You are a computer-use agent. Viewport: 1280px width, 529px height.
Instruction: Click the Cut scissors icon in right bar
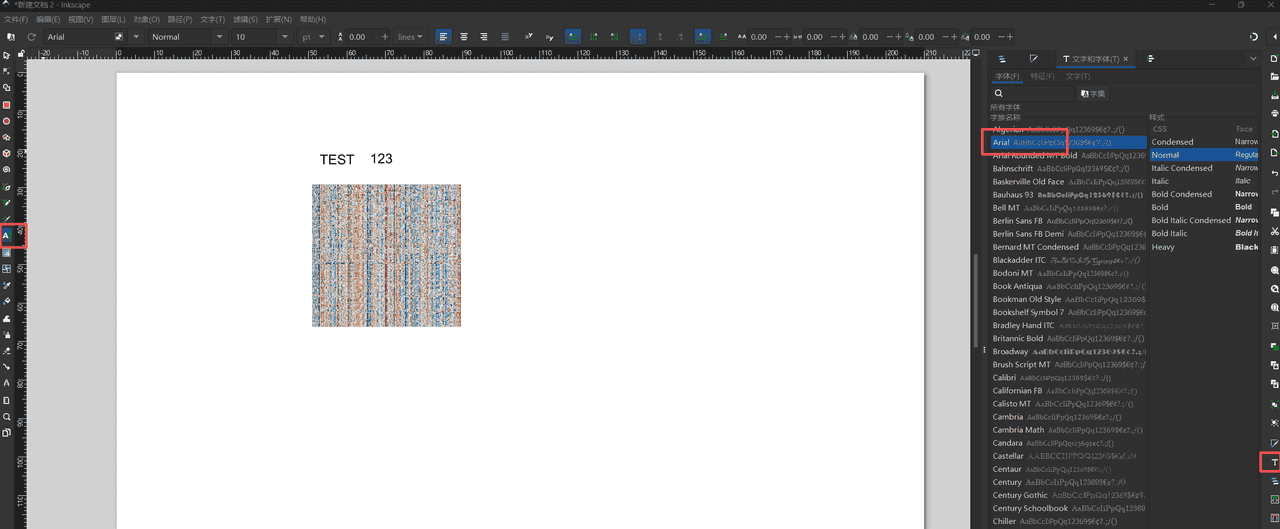(x=1274, y=231)
